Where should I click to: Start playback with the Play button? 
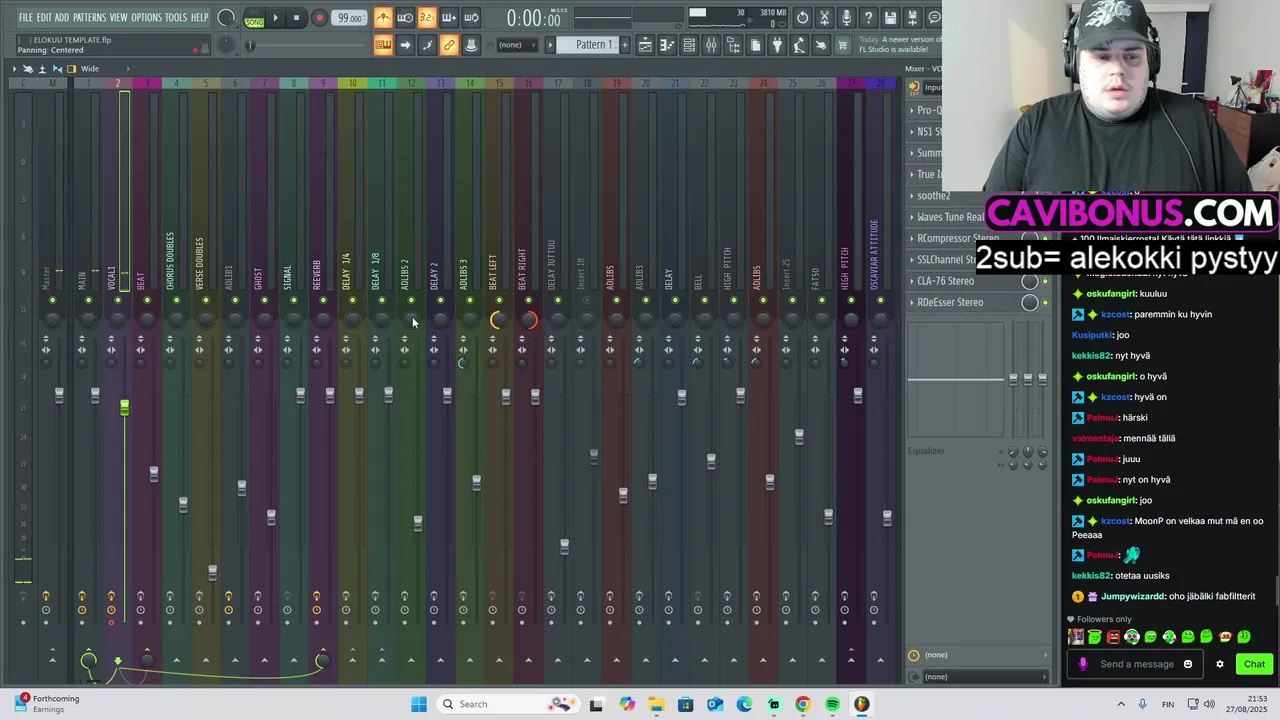(276, 18)
